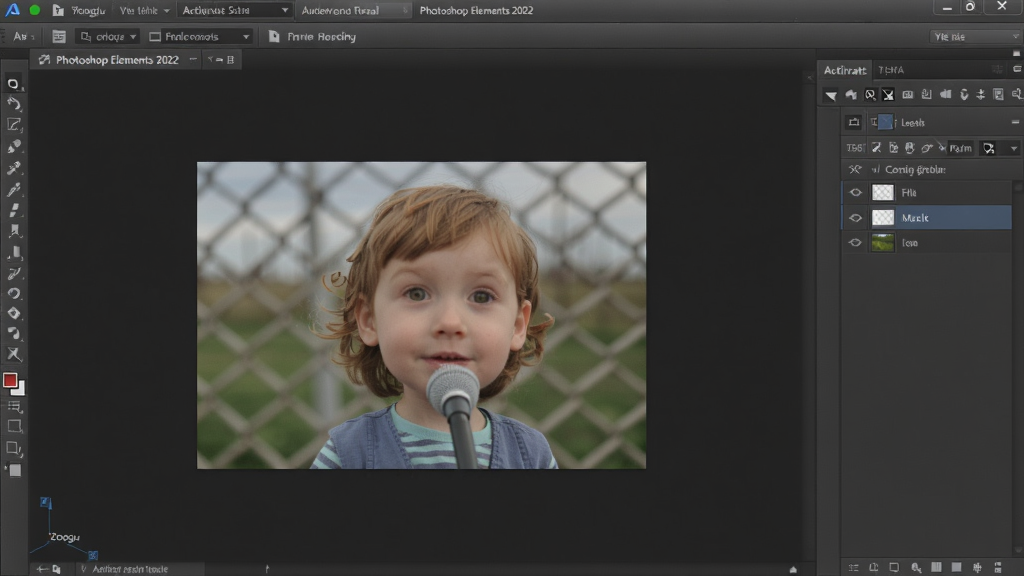The width and height of the screenshot is (1024, 576).
Task: Click the duplicate page icon in layers options row
Action: pyautogui.click(x=893, y=148)
